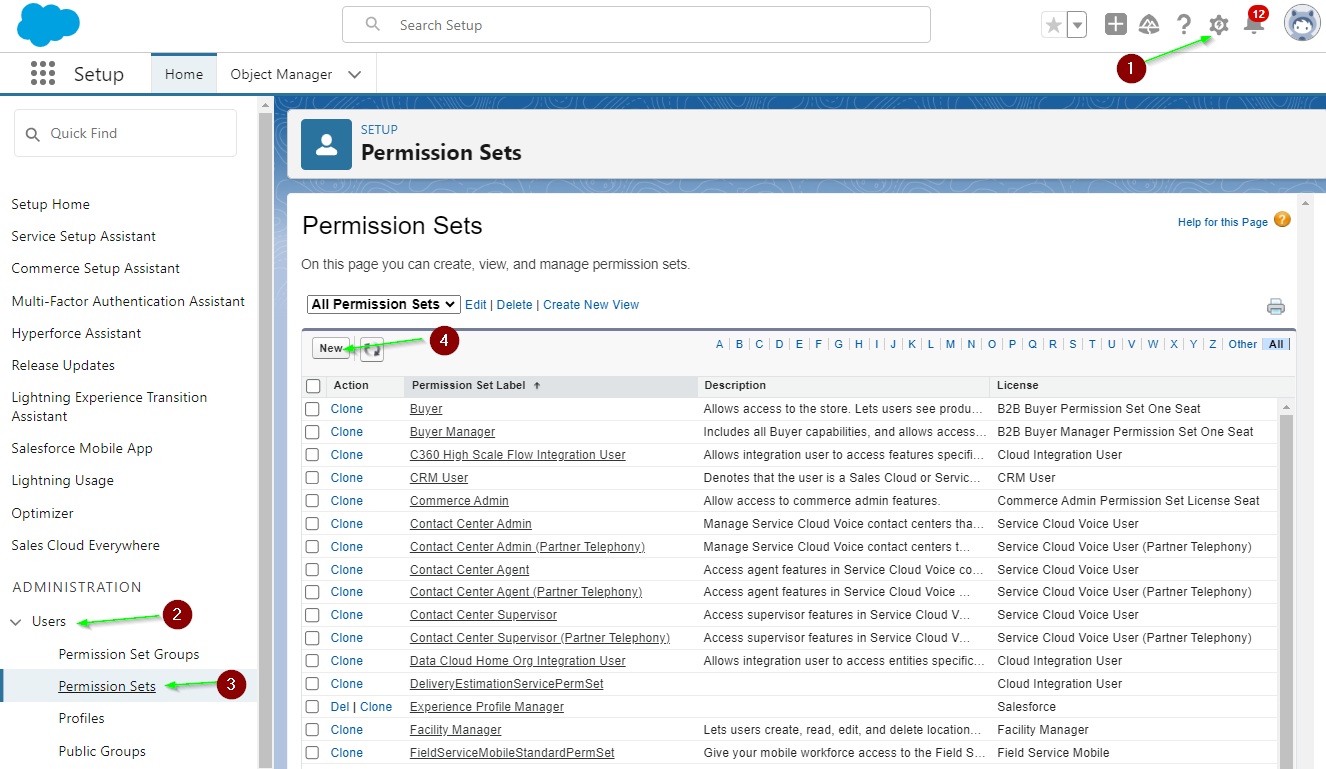
Task: Open the Favorites list dropdown arrow
Action: pyautogui.click(x=1076, y=25)
